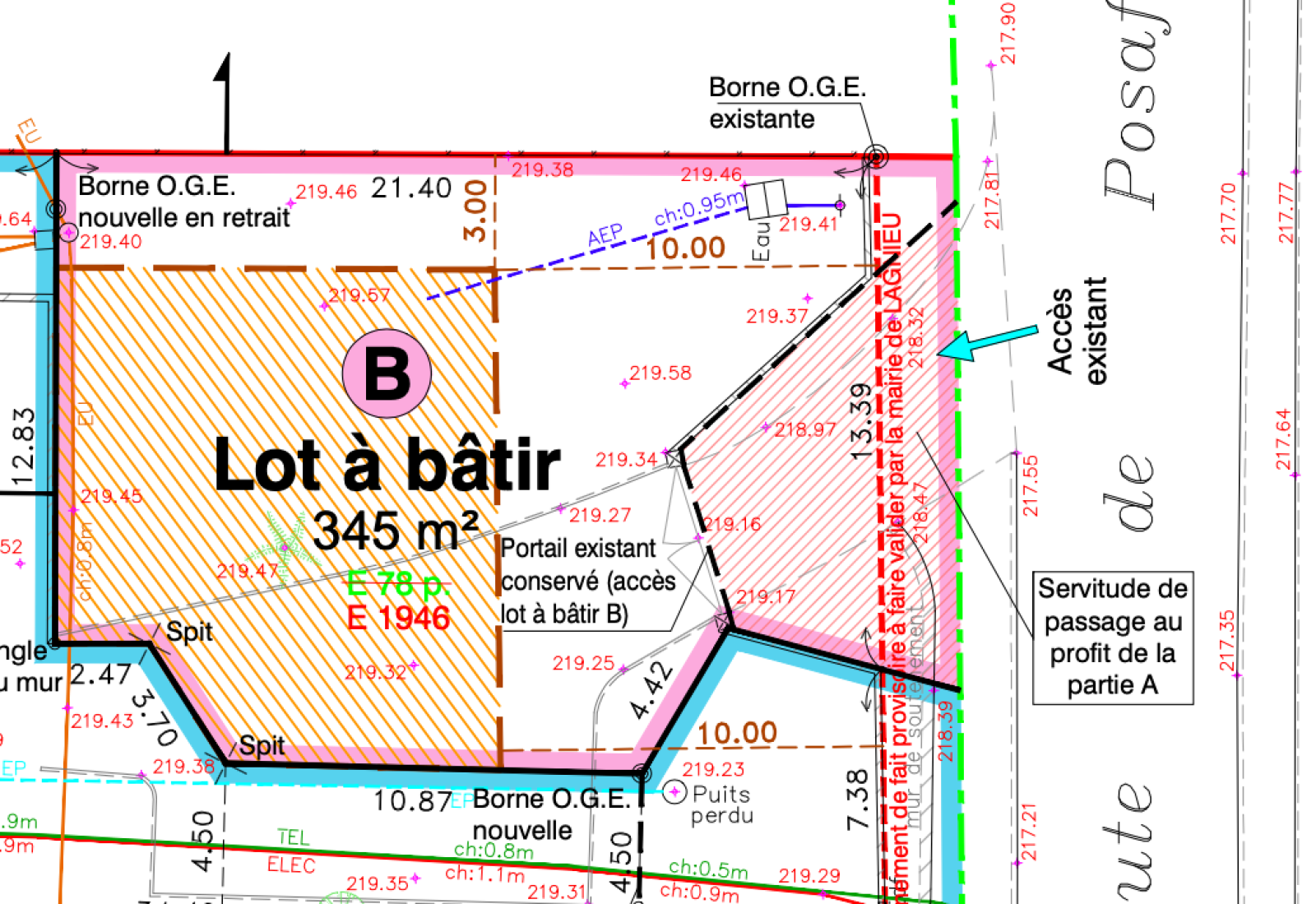Click the Portail existant conservé annotation

point(587,581)
